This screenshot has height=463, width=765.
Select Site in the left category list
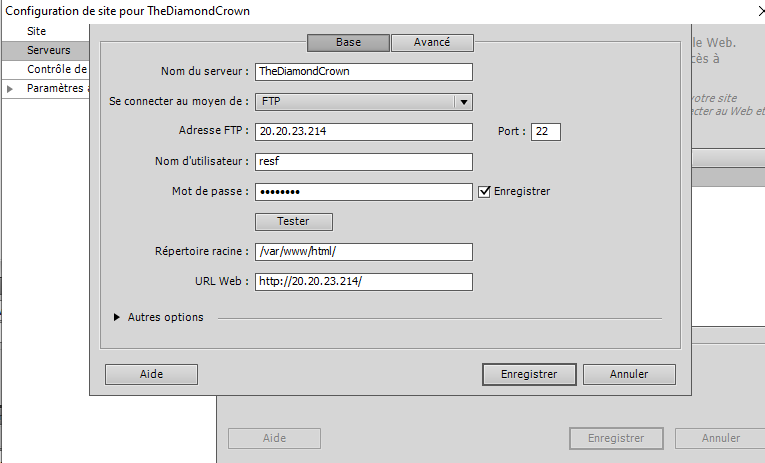pyautogui.click(x=37, y=31)
